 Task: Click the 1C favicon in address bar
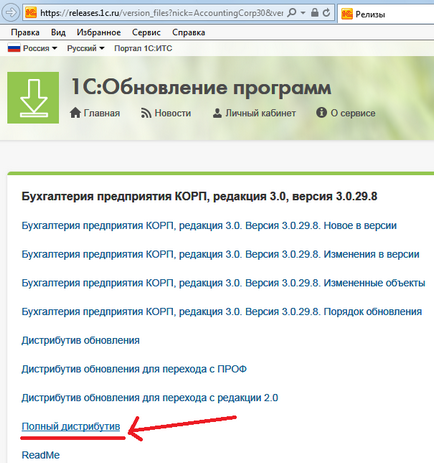pos(31,13)
